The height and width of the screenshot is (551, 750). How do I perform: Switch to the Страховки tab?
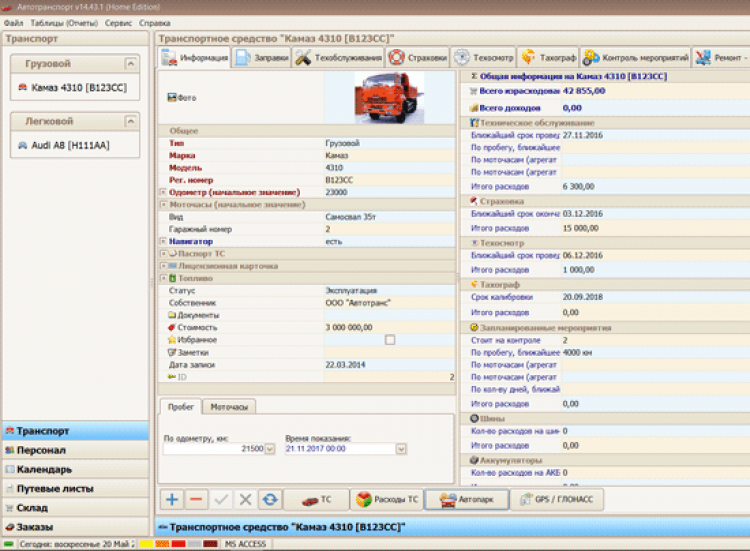pos(418,58)
